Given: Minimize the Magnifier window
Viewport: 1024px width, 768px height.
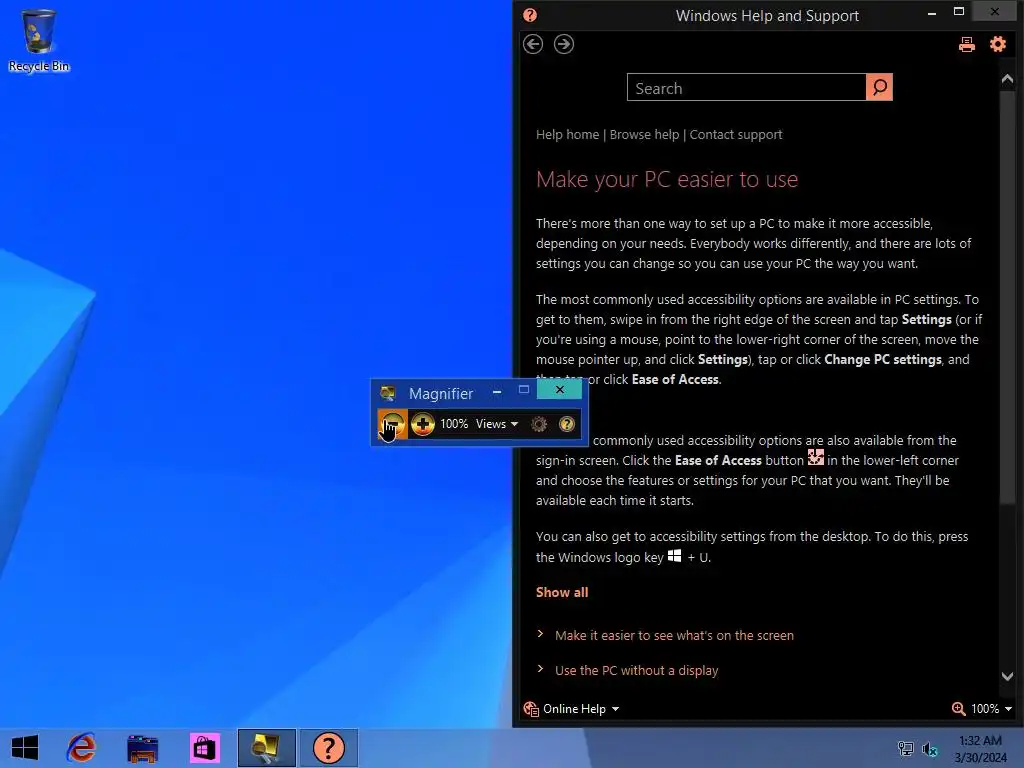Looking at the screenshot, I should tap(497, 391).
